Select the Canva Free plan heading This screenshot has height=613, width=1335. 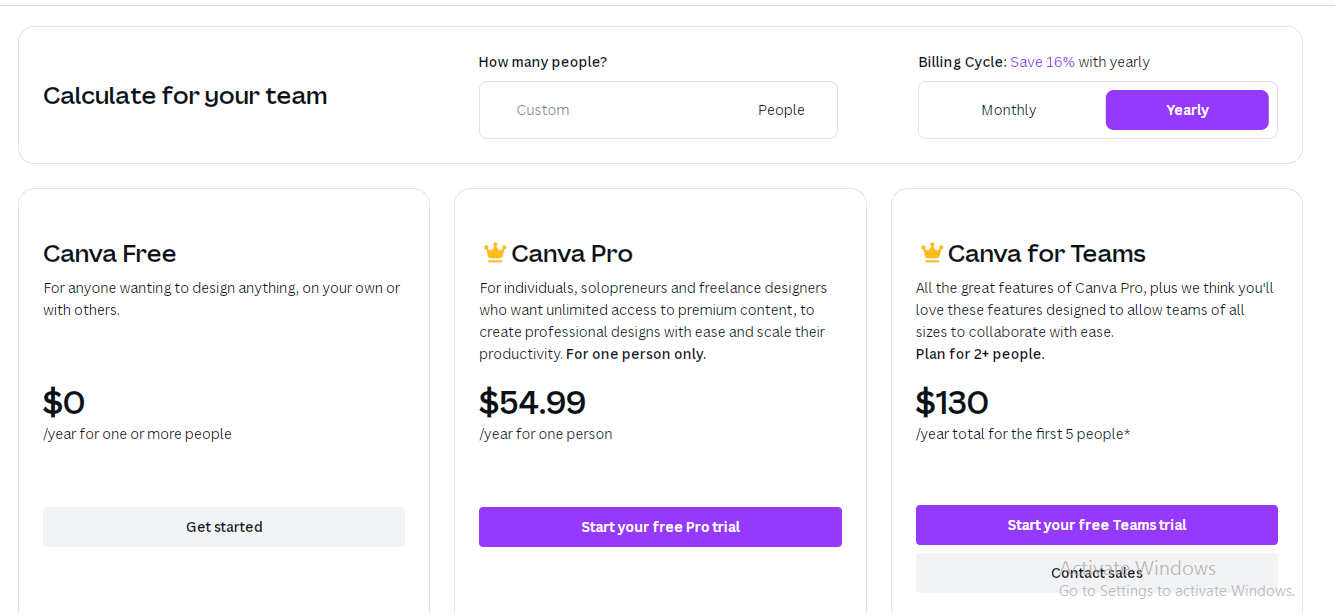[x=110, y=253]
